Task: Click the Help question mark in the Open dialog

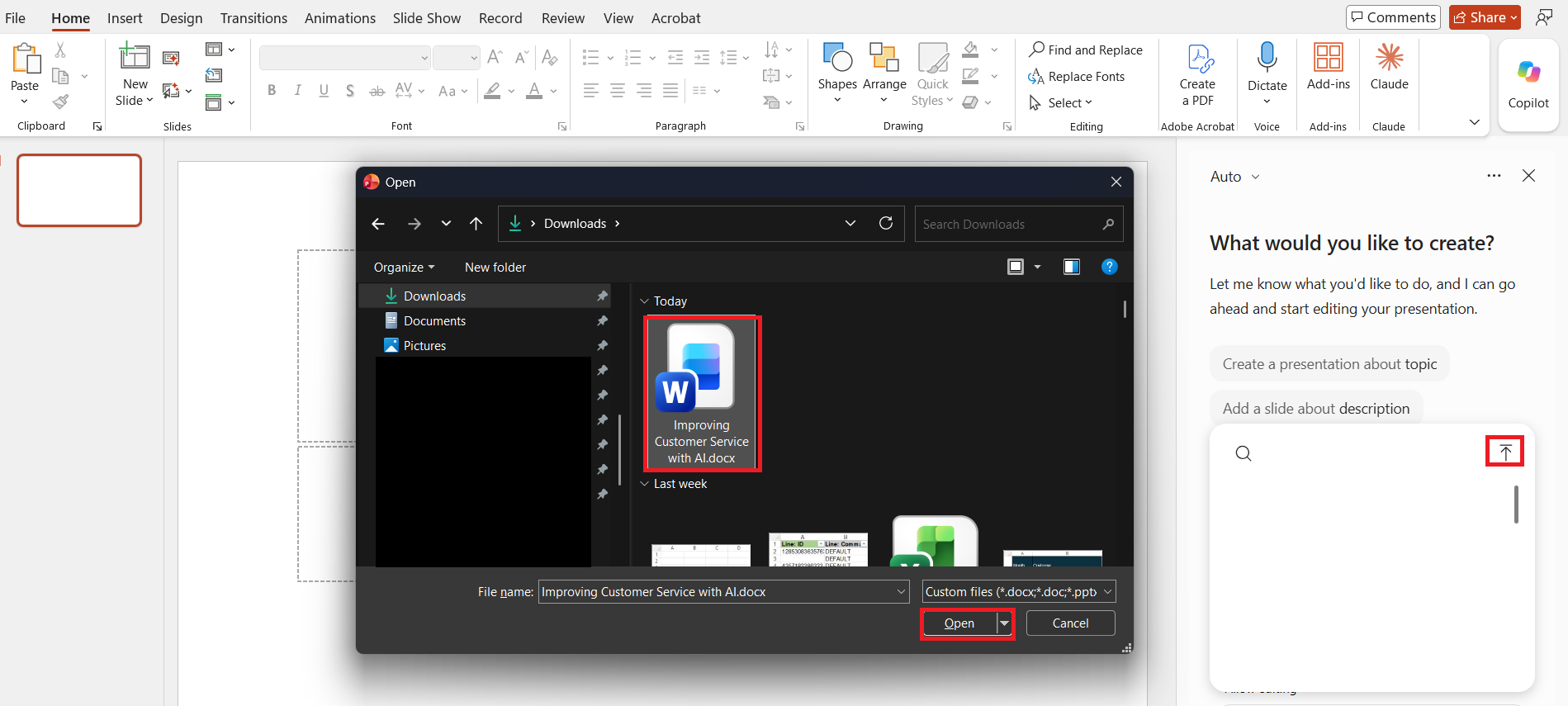Action: coord(1110,267)
